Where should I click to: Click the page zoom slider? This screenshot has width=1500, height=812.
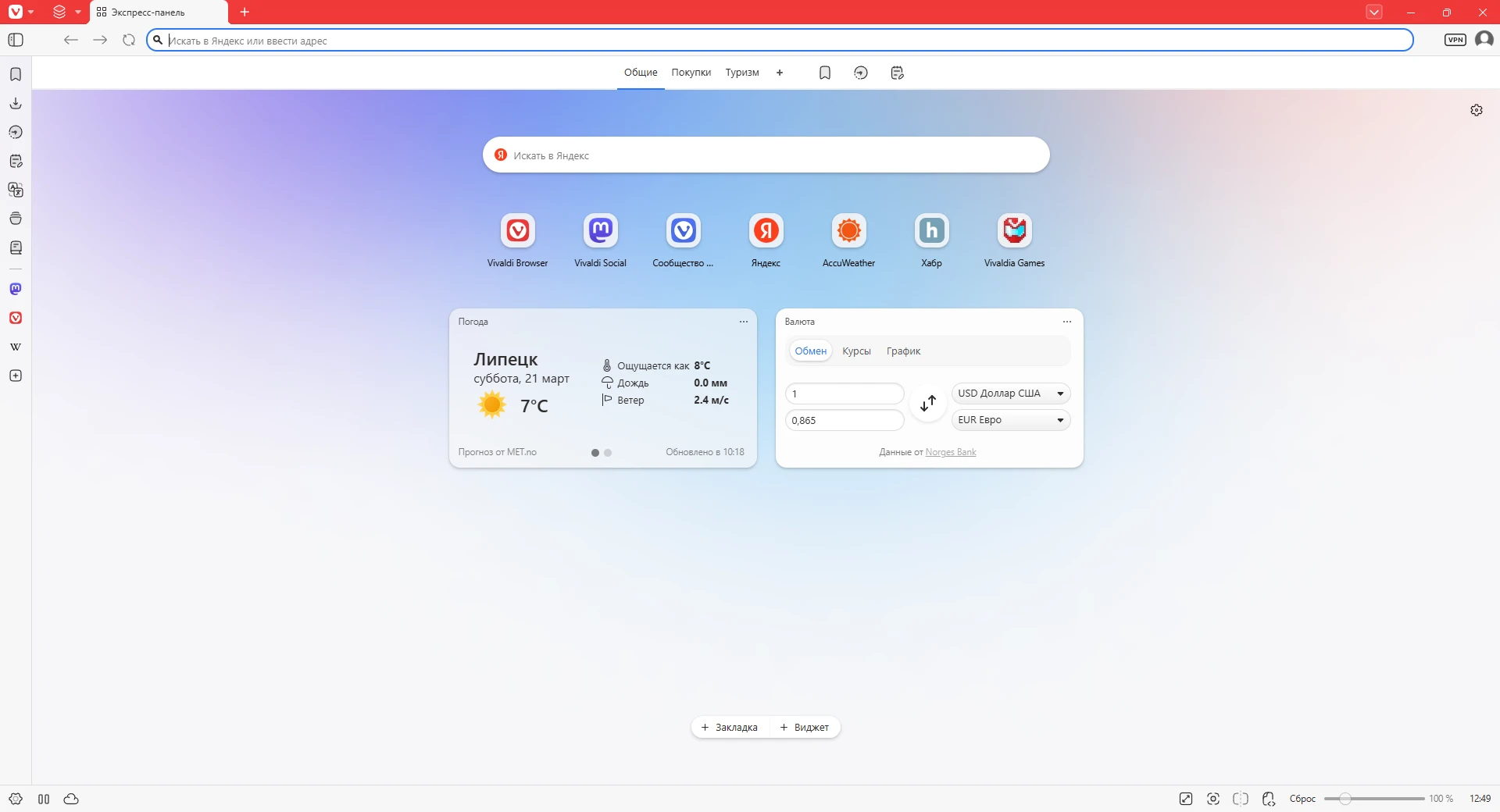1373,799
